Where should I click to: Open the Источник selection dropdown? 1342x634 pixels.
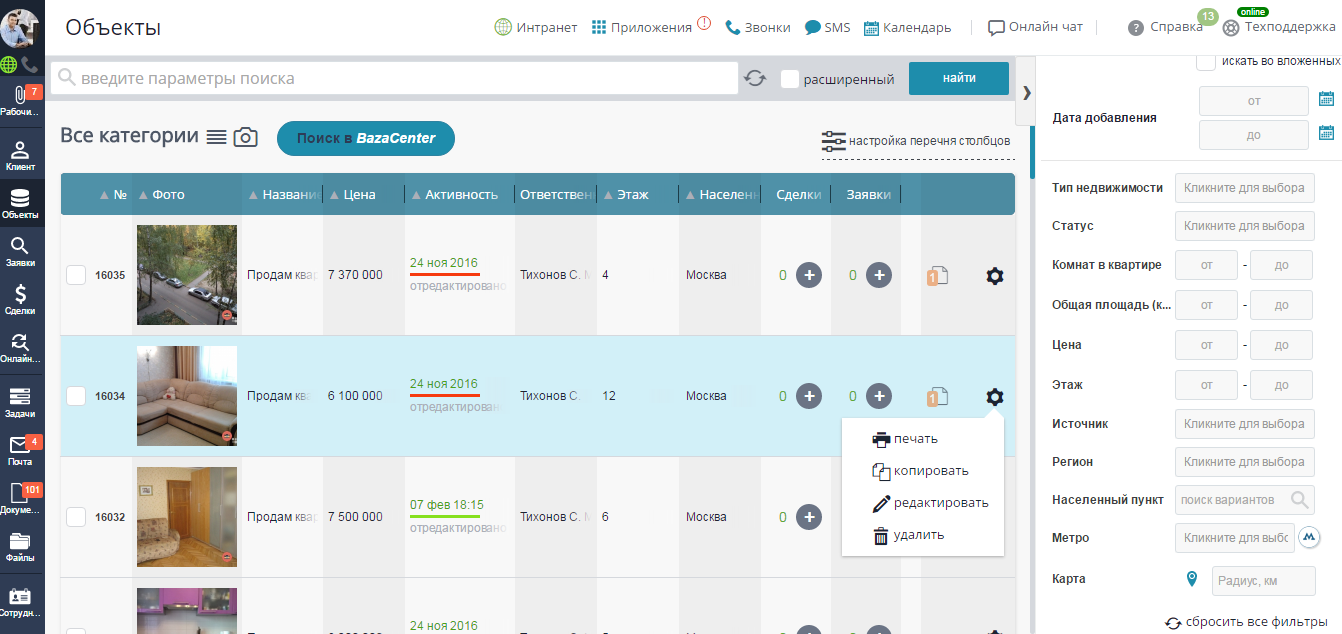(x=1245, y=424)
